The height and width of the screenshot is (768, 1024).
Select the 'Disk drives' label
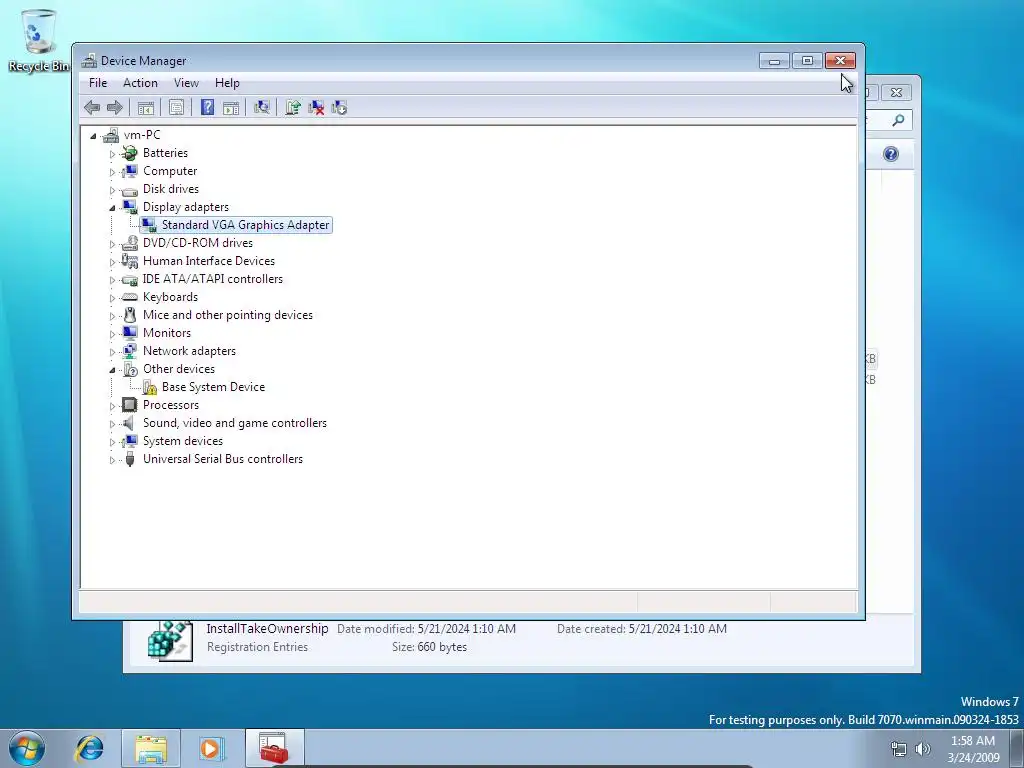[x=171, y=189]
